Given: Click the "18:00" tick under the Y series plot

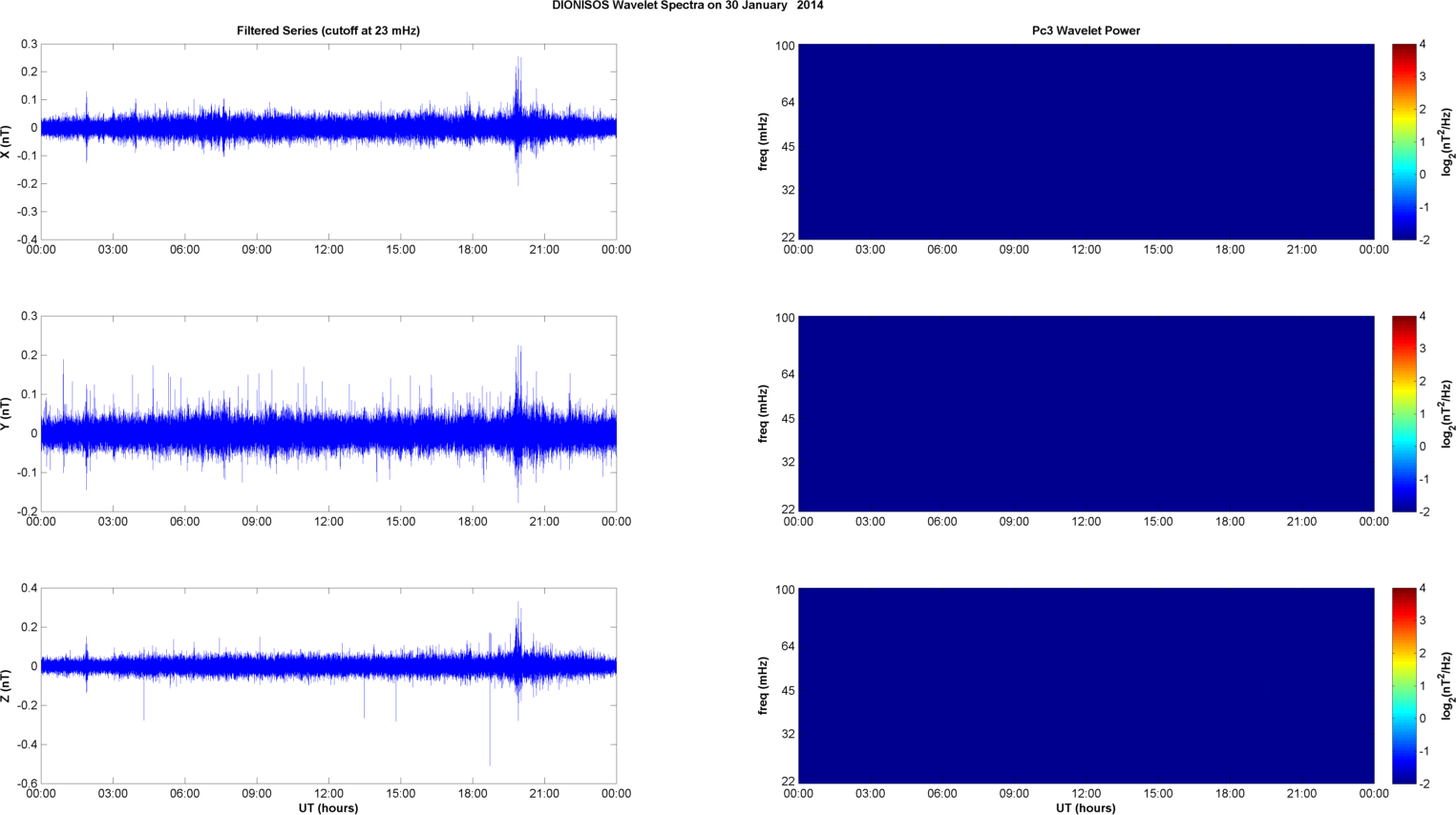Looking at the screenshot, I should [x=473, y=522].
